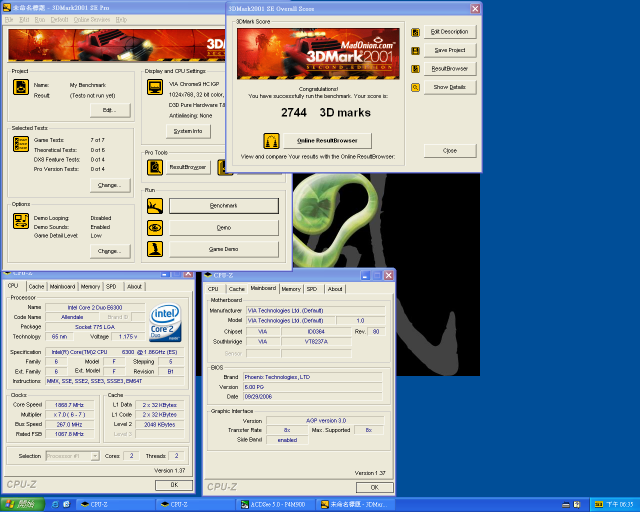The height and width of the screenshot is (512, 640).
Task: Select Cache tab in processor CPU-Z window
Action: point(36,287)
